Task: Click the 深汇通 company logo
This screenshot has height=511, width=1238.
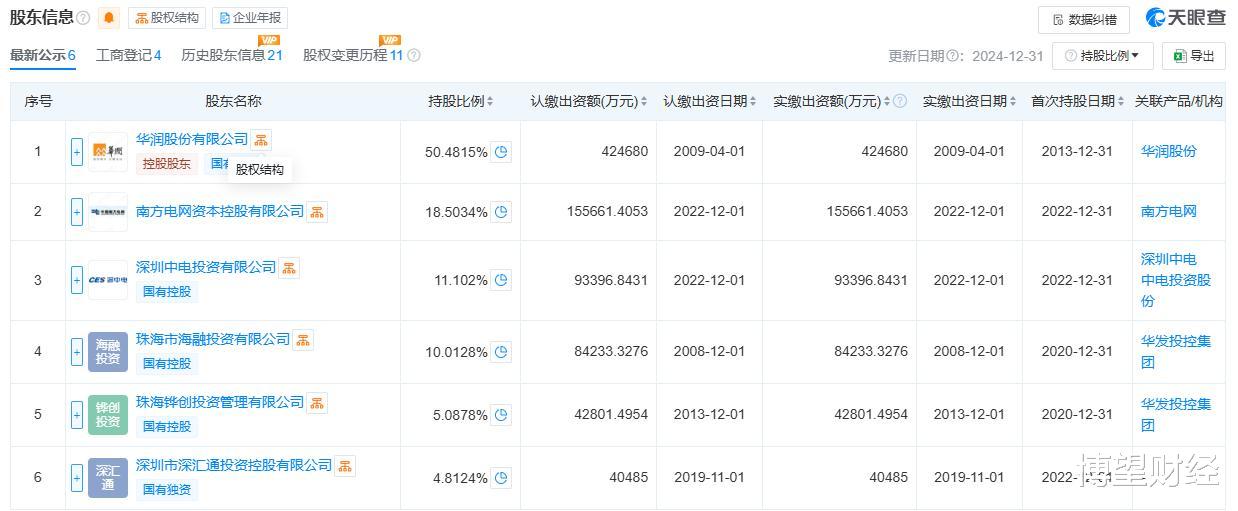Action: (108, 477)
